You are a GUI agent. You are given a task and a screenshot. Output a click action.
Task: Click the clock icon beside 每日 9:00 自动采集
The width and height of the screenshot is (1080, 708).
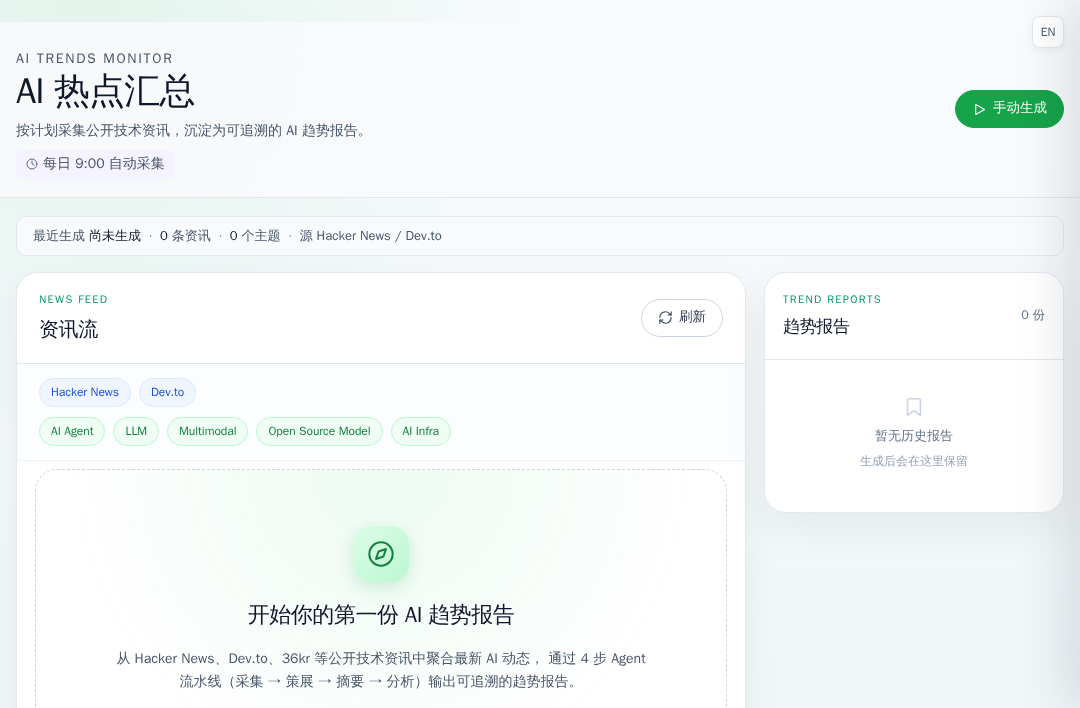coord(32,164)
